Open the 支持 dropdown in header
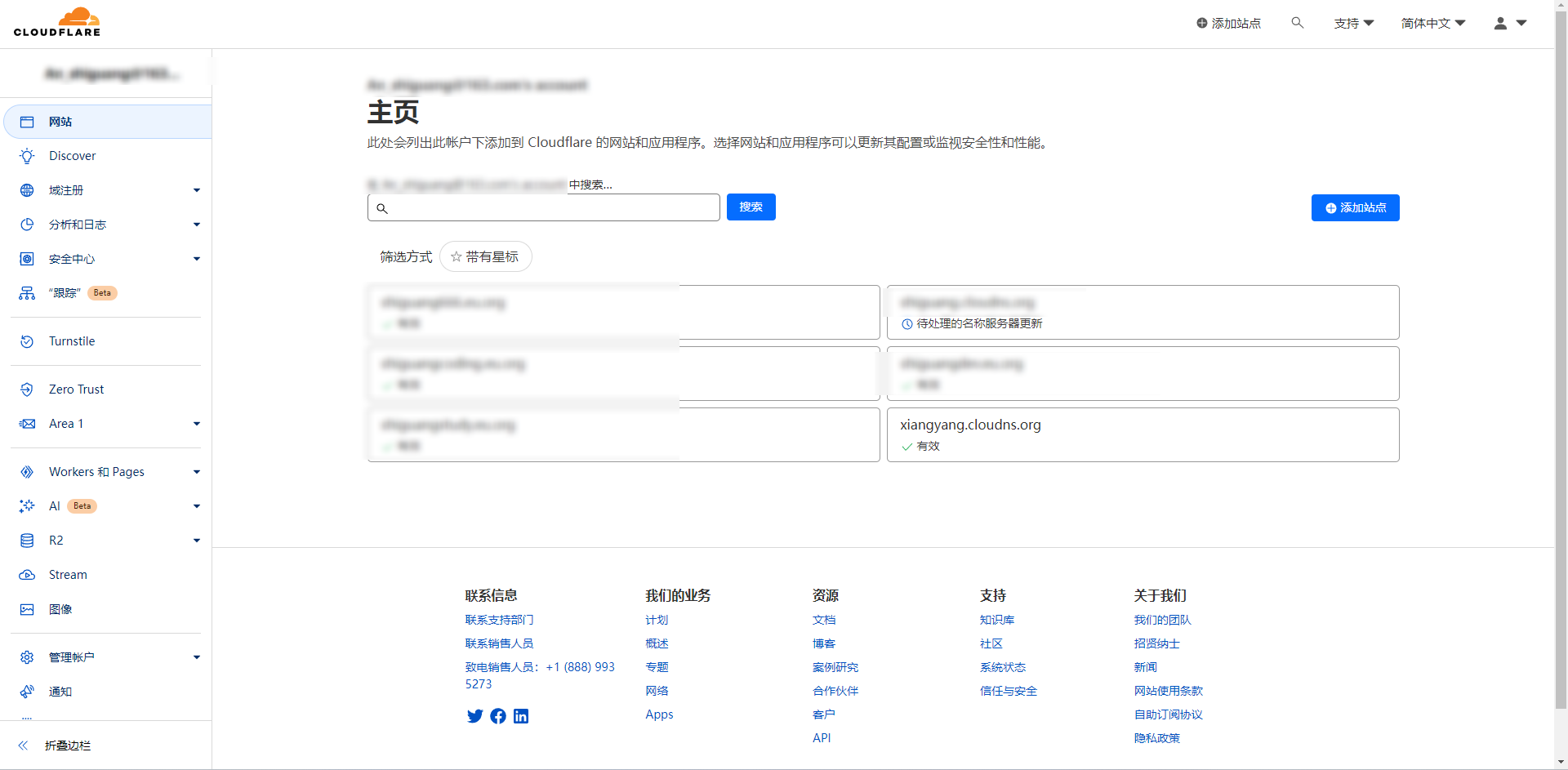Image resolution: width=1568 pixels, height=770 pixels. (1354, 24)
